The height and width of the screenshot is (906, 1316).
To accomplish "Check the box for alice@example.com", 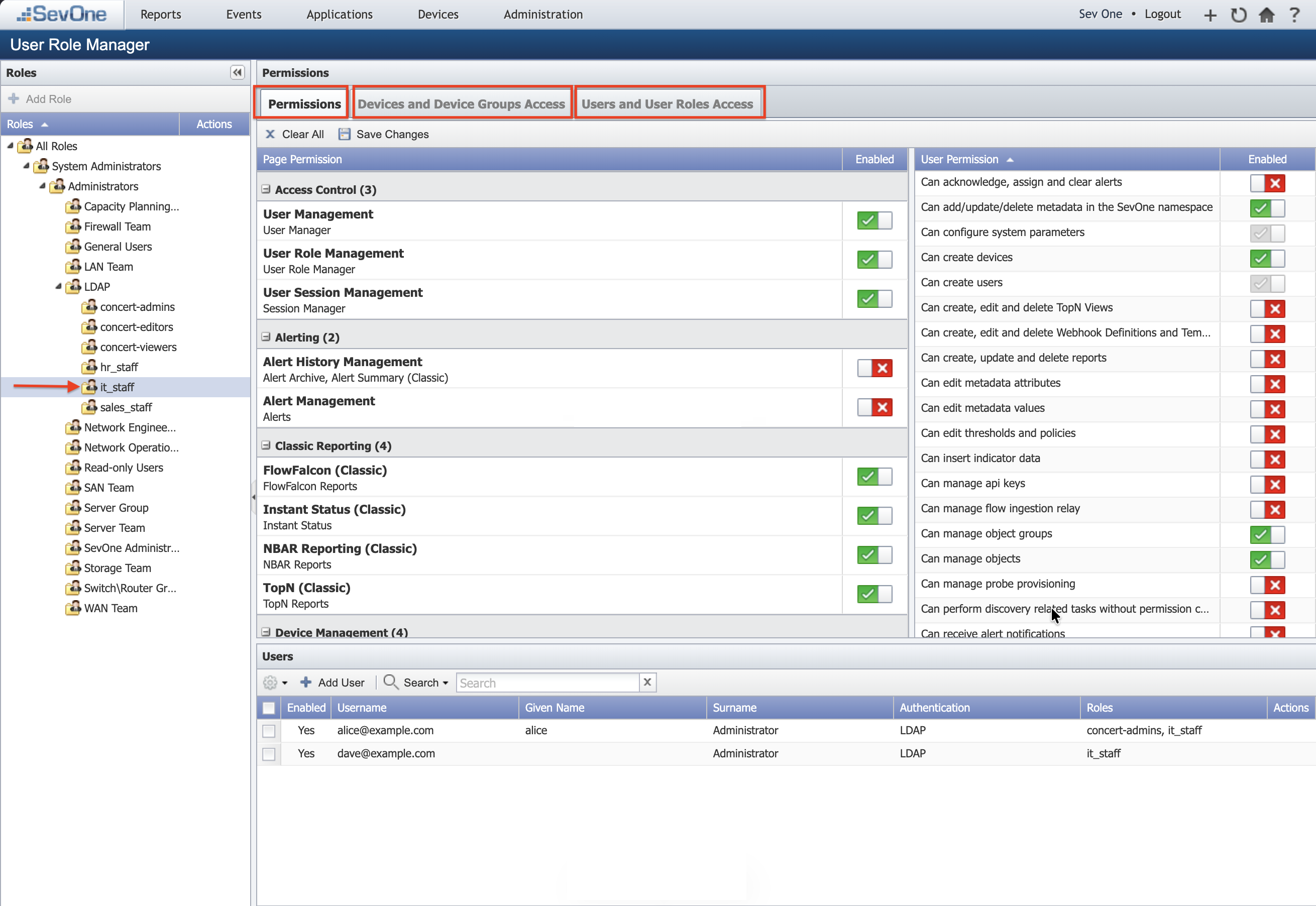I will pyautogui.click(x=269, y=731).
